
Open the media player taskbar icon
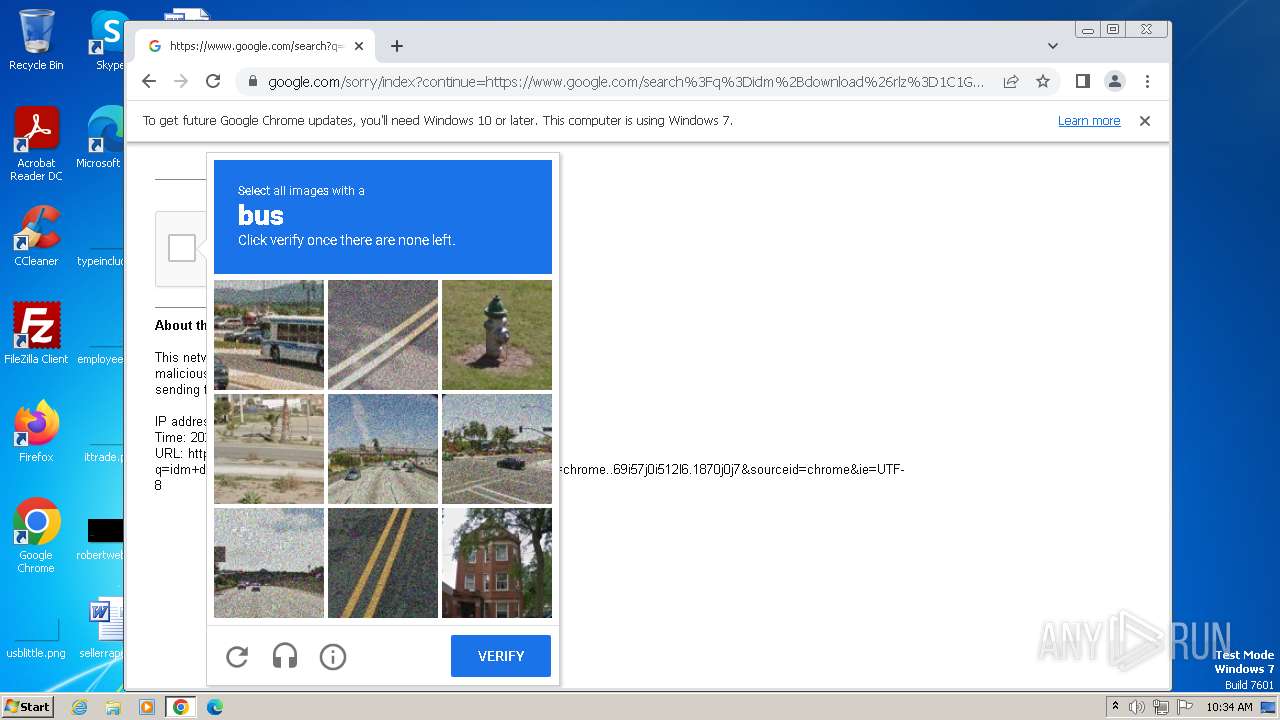click(x=147, y=707)
